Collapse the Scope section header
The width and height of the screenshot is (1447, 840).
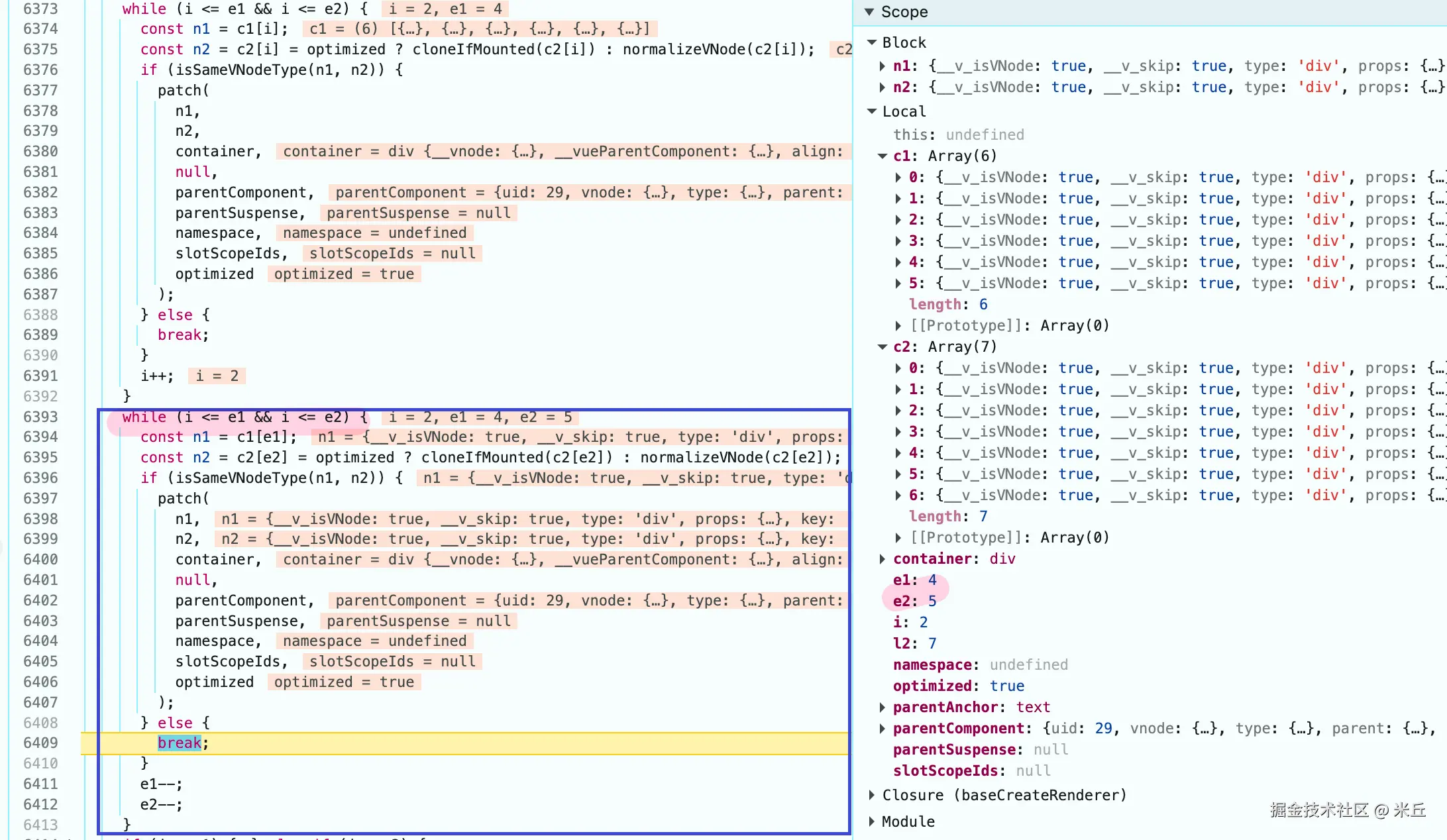(869, 12)
